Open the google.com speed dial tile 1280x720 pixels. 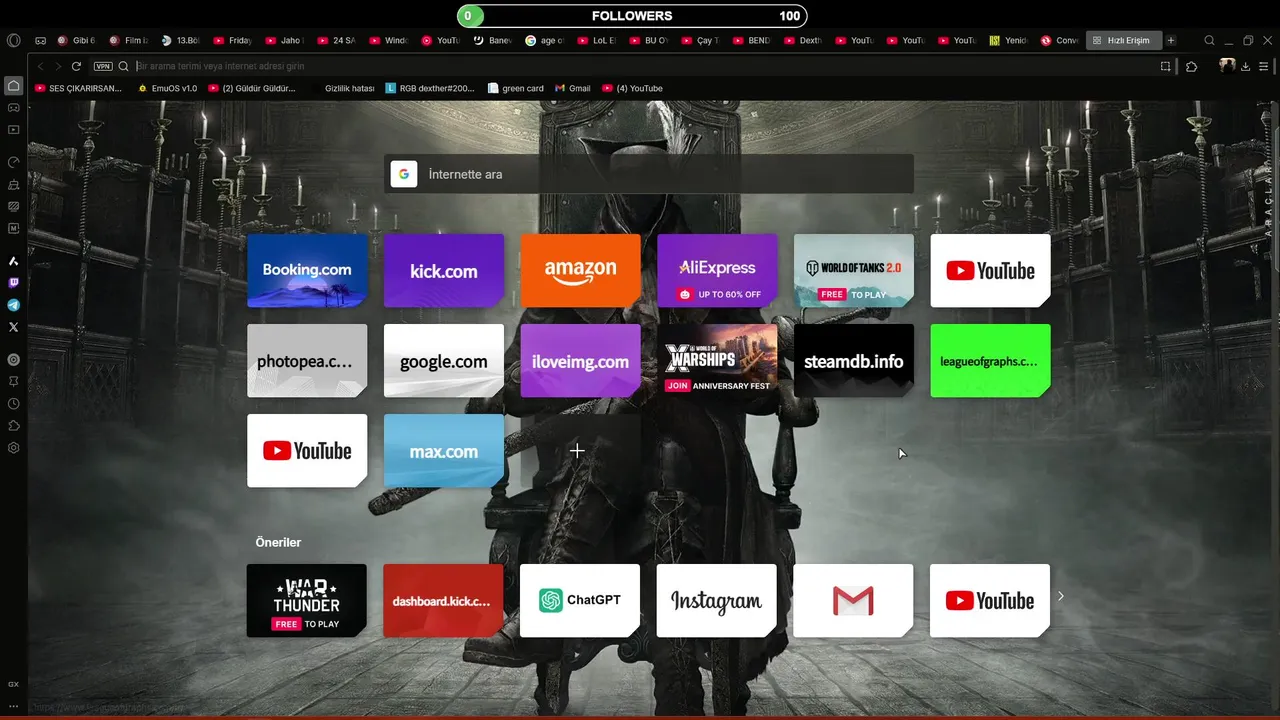(444, 360)
